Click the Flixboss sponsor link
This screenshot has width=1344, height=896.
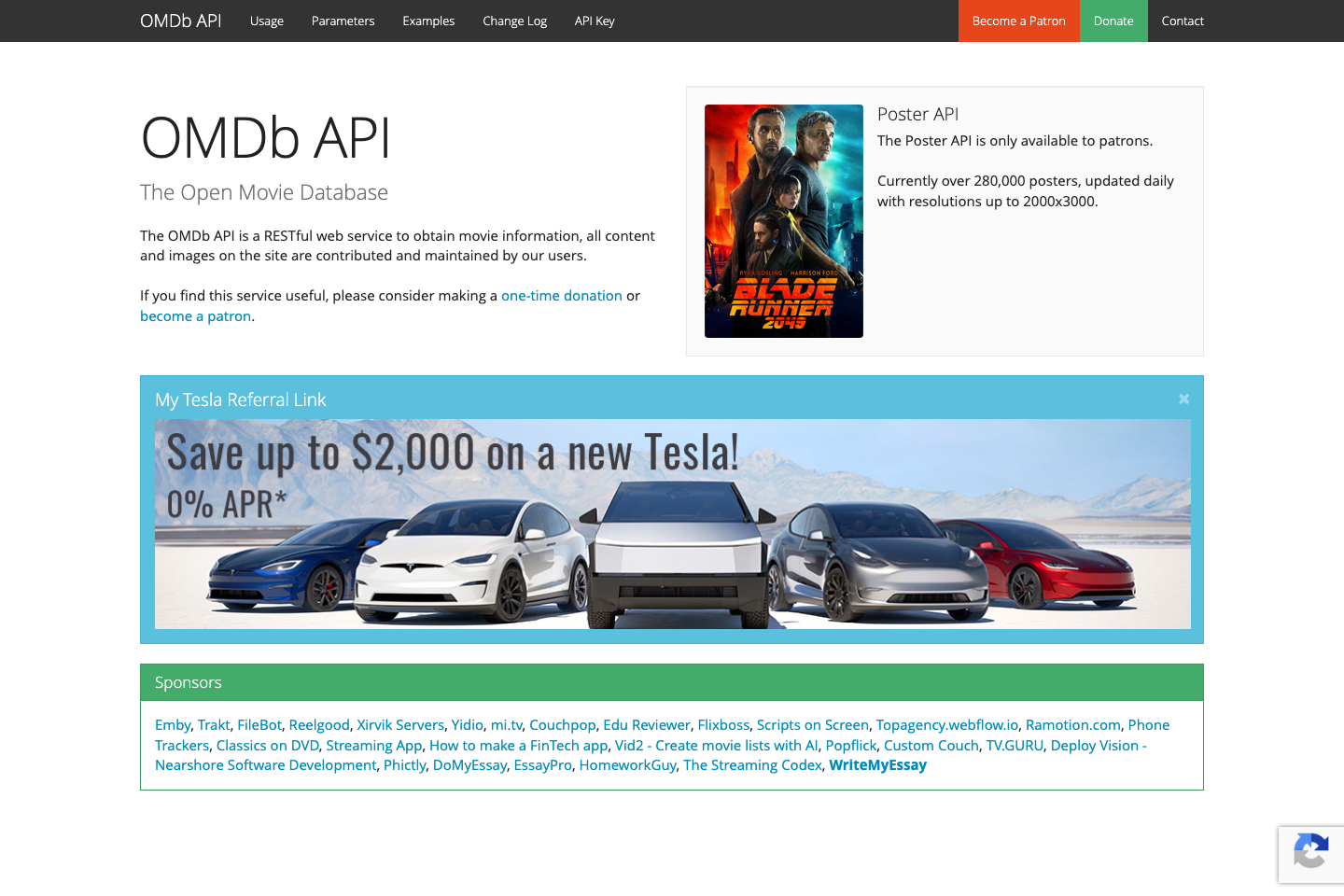[723, 724]
